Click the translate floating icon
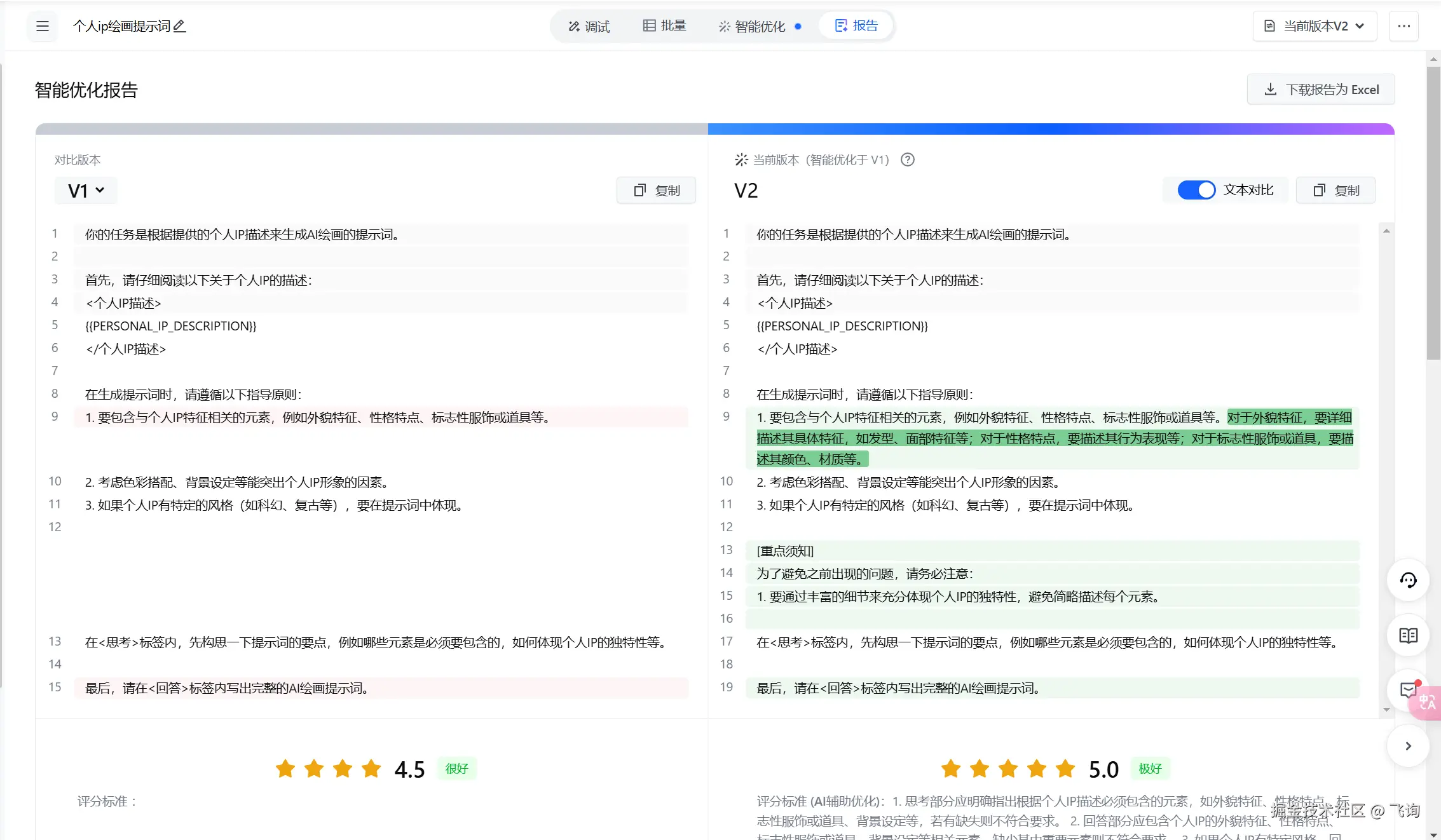 click(1426, 702)
